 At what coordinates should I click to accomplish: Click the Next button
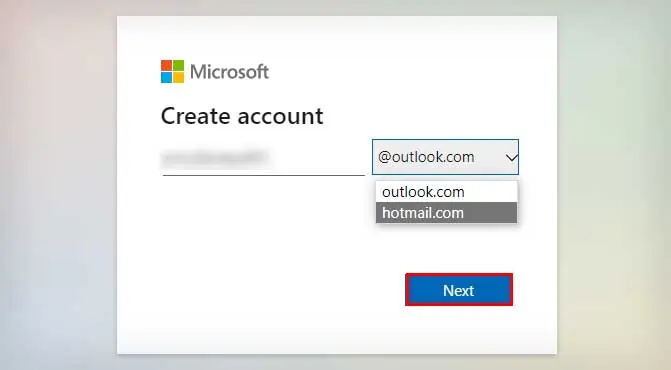[459, 290]
